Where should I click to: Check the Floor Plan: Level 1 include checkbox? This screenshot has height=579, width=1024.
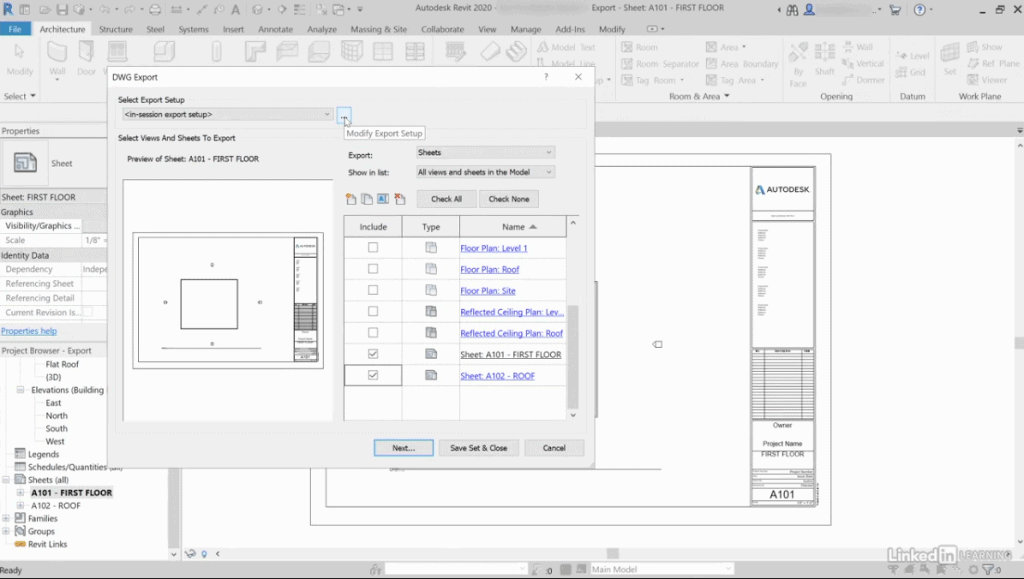tap(373, 247)
